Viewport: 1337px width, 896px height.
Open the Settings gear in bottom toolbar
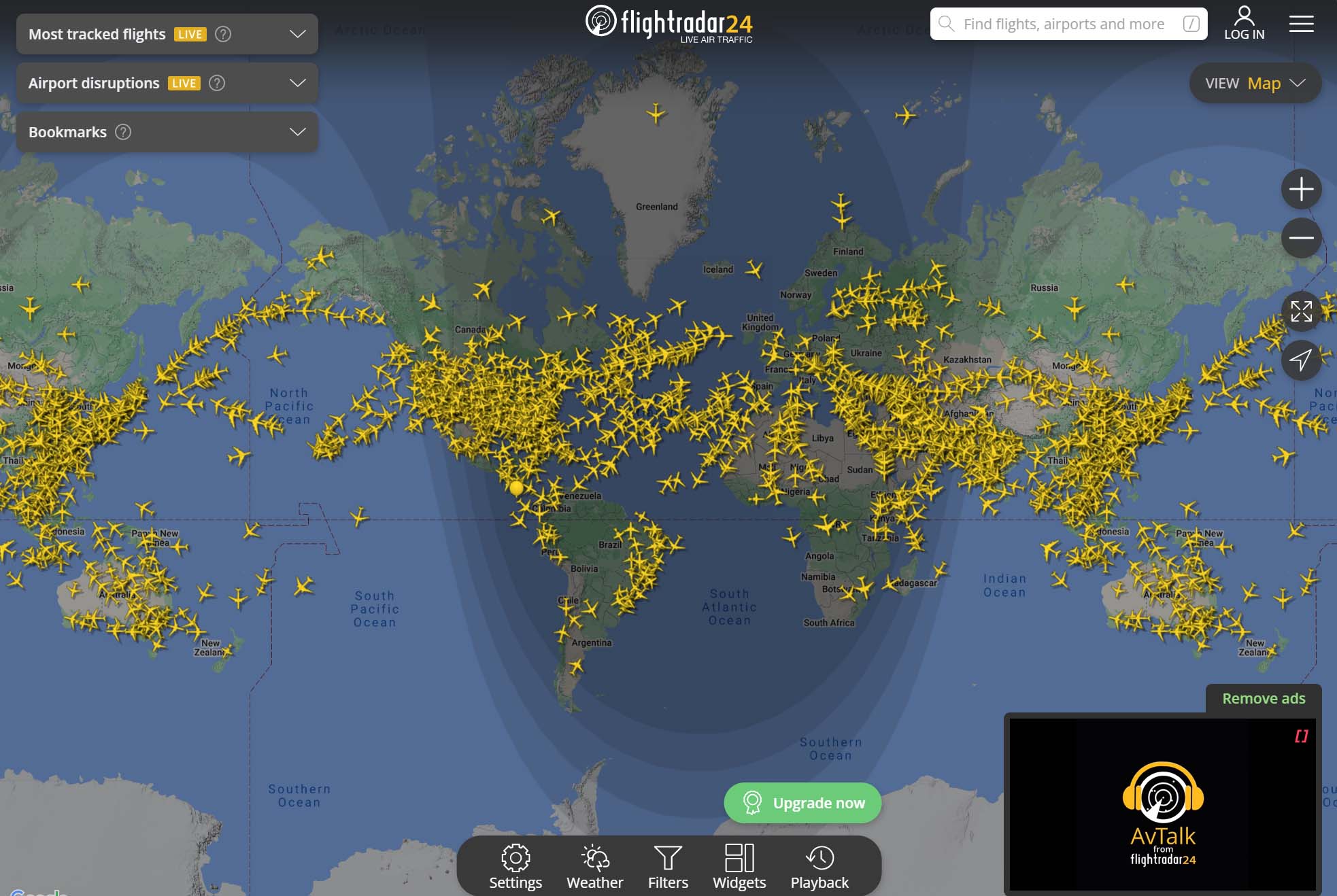(515, 865)
